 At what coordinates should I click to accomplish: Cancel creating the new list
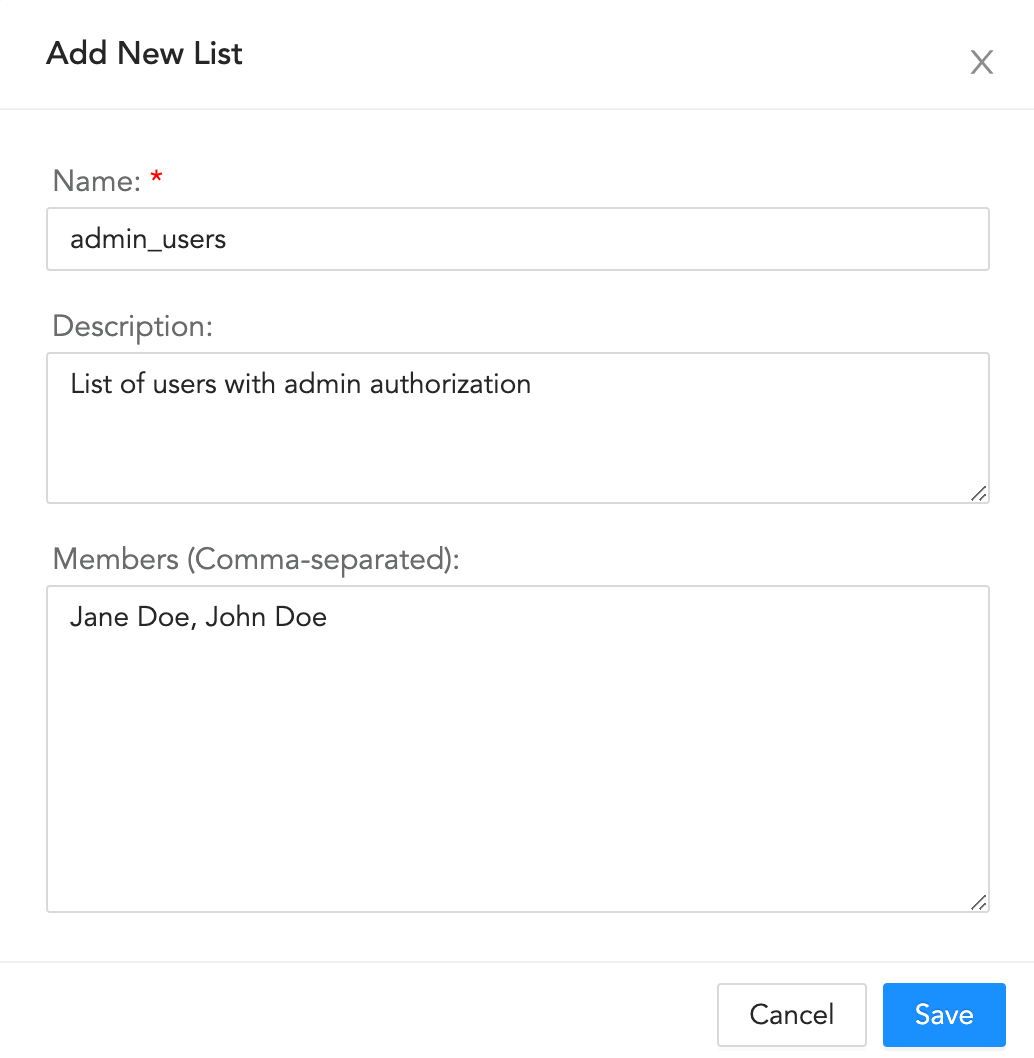(791, 1014)
